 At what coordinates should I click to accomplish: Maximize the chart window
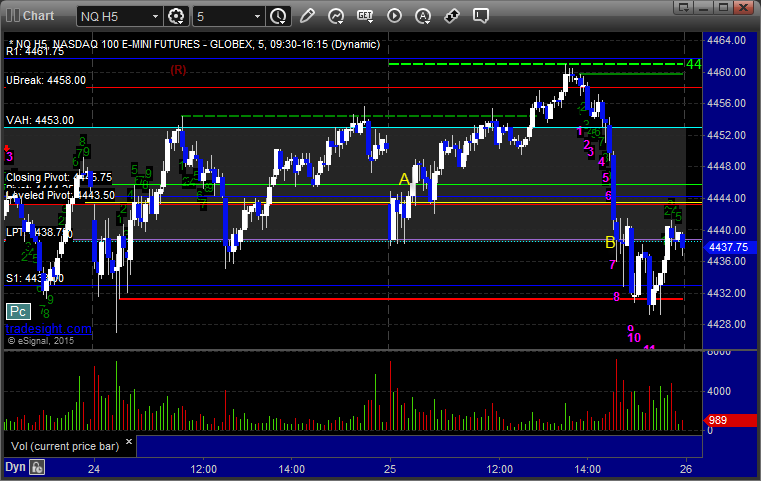coord(723,7)
